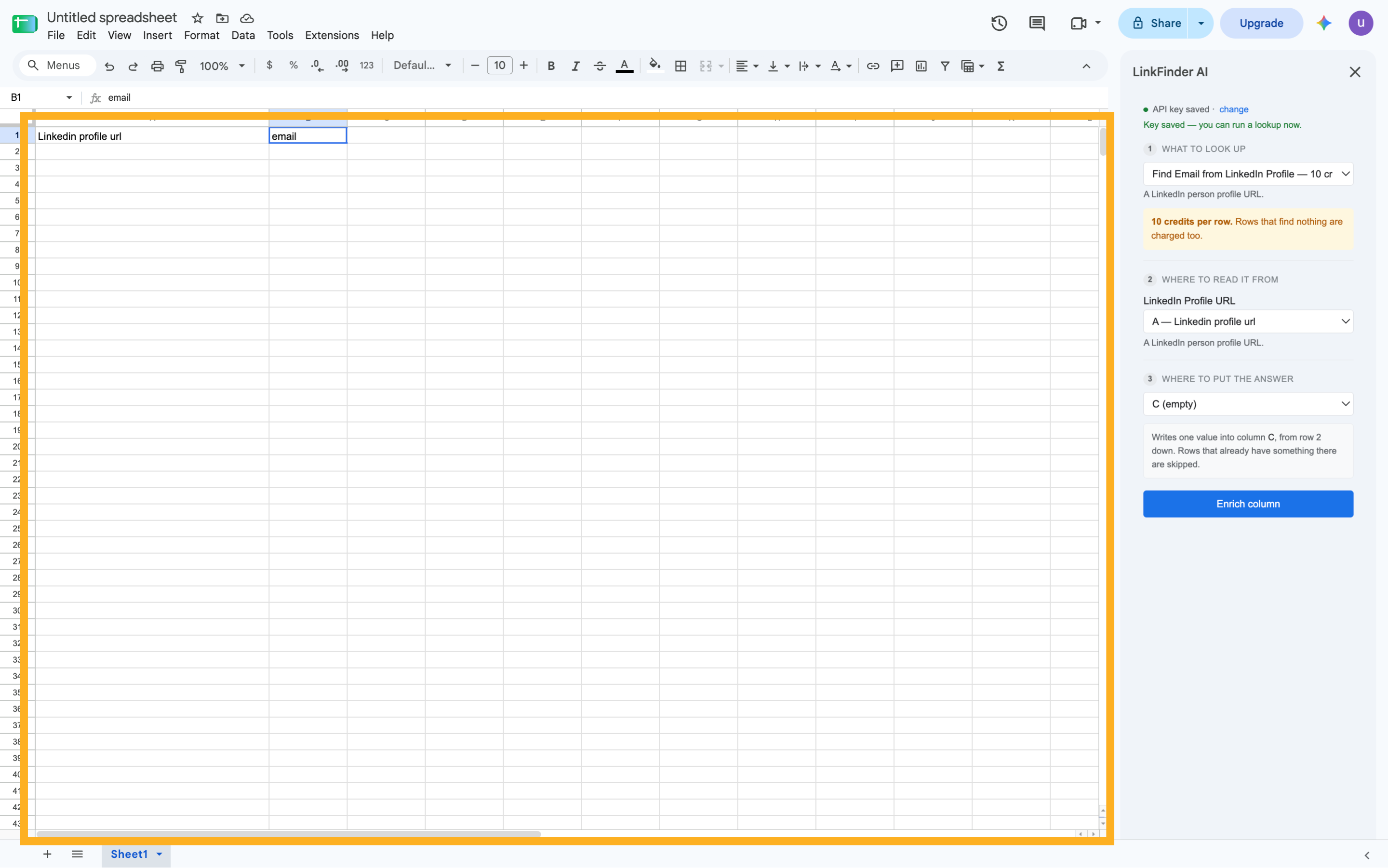Select the Paint format tool
1388x868 pixels.
pyautogui.click(x=181, y=66)
